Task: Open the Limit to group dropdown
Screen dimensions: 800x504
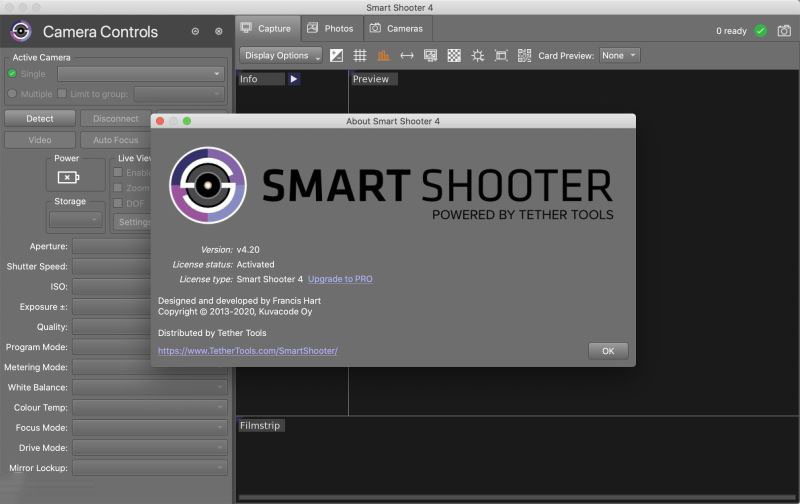Action: 179,94
